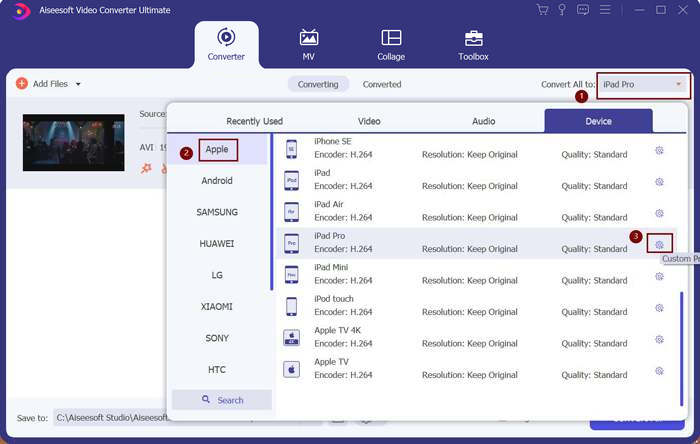
Task: Open custom profile gear for iPhone SE
Action: pos(659,150)
